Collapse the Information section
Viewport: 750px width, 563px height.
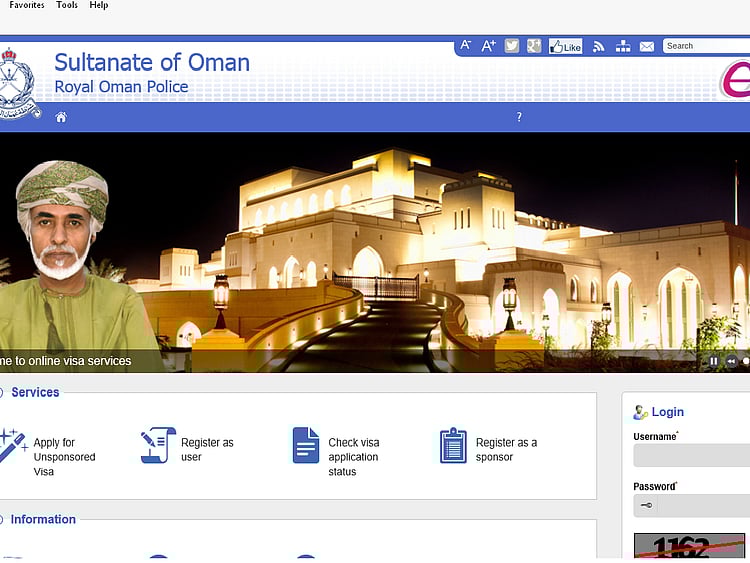pos(2,520)
